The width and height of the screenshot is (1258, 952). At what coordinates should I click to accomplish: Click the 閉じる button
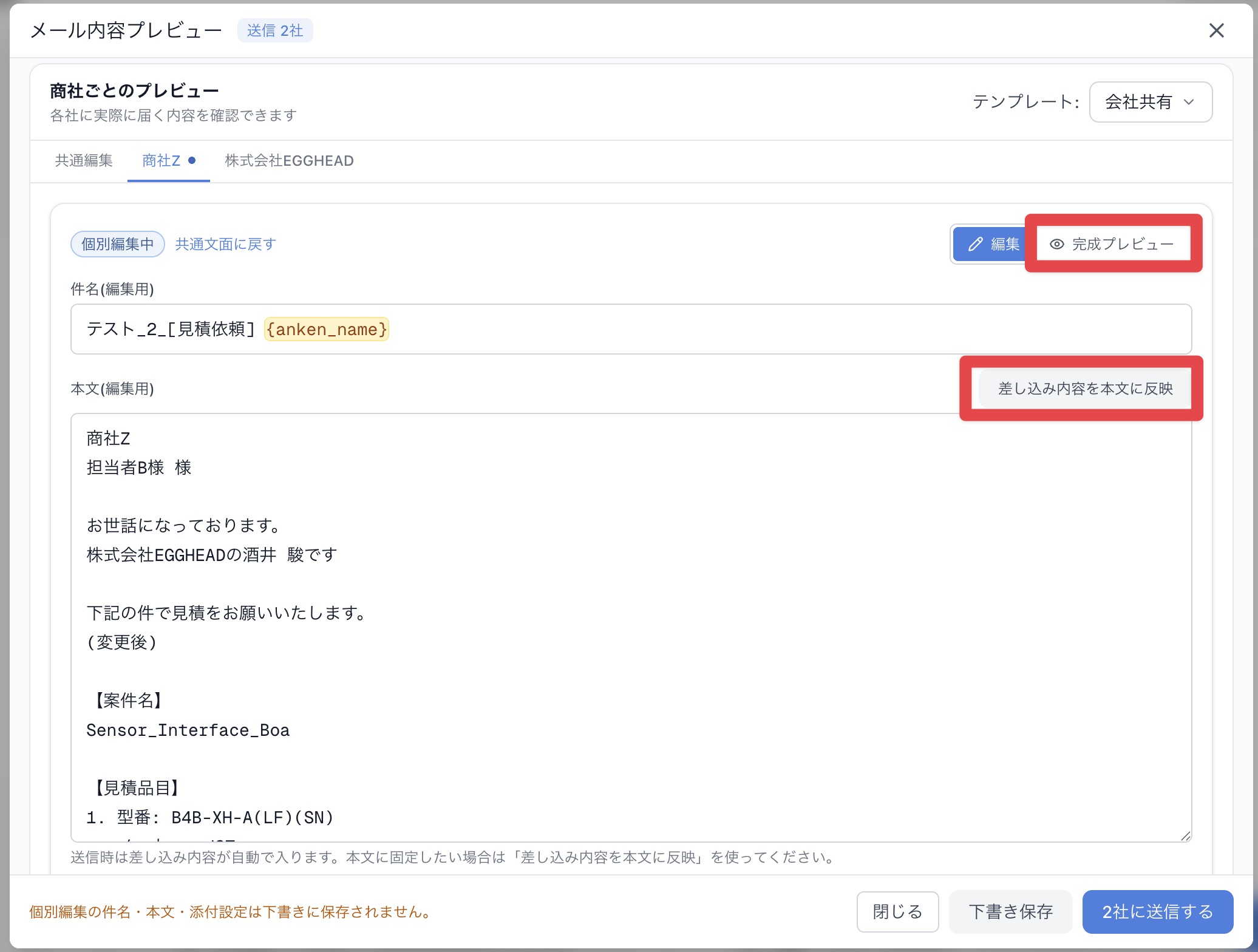(x=897, y=911)
